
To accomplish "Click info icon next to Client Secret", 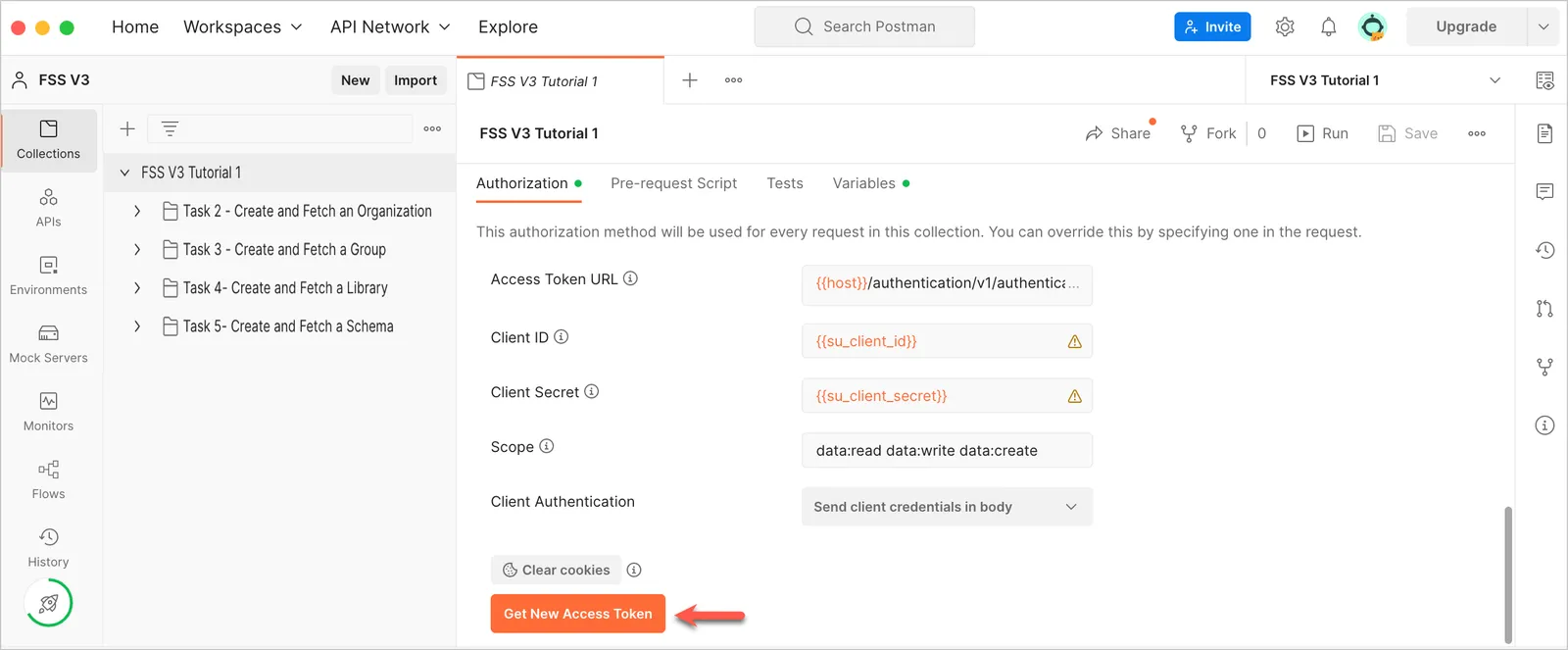I will click(x=591, y=391).
